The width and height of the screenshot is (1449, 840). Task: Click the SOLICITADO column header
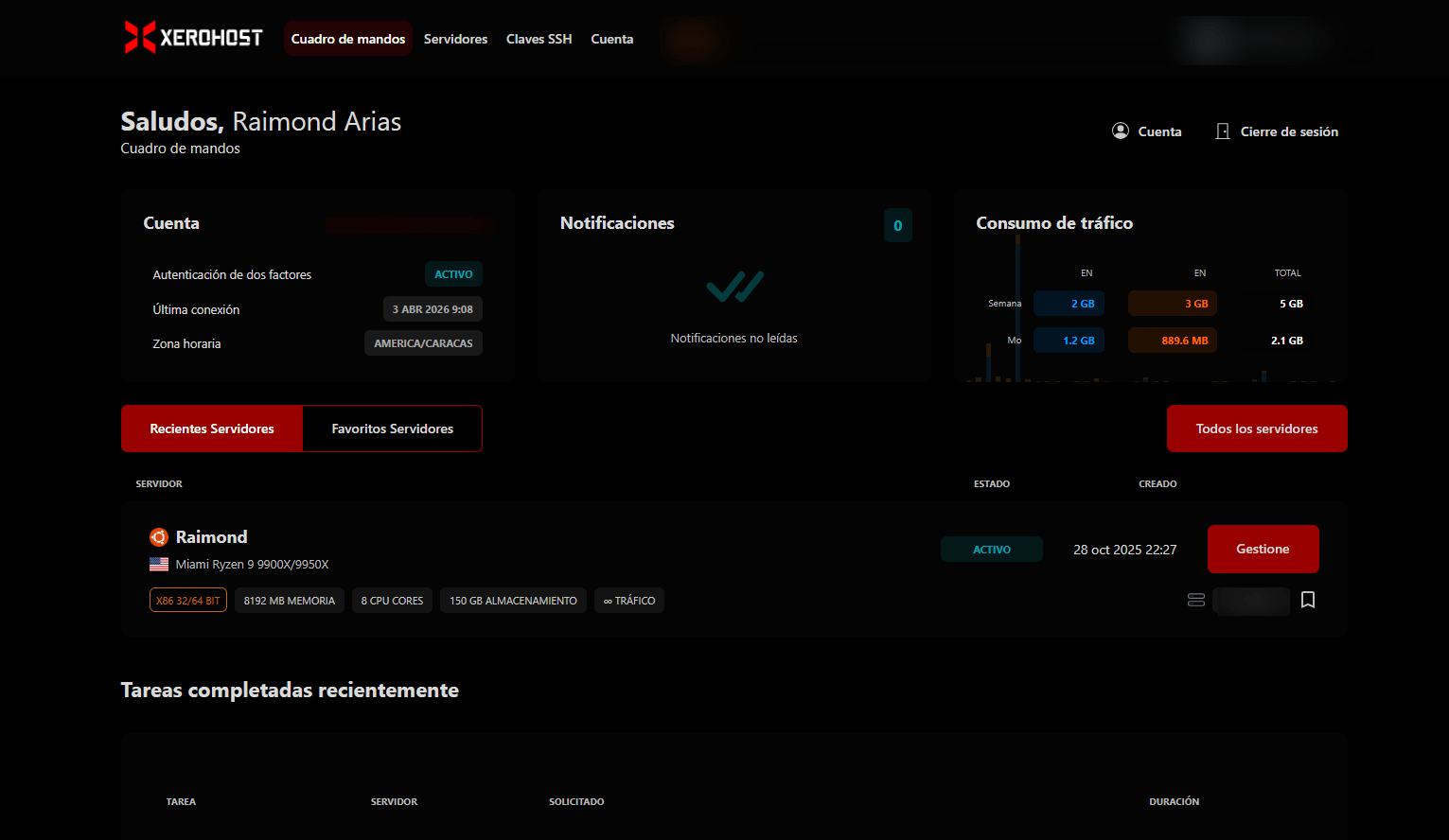coord(576,801)
